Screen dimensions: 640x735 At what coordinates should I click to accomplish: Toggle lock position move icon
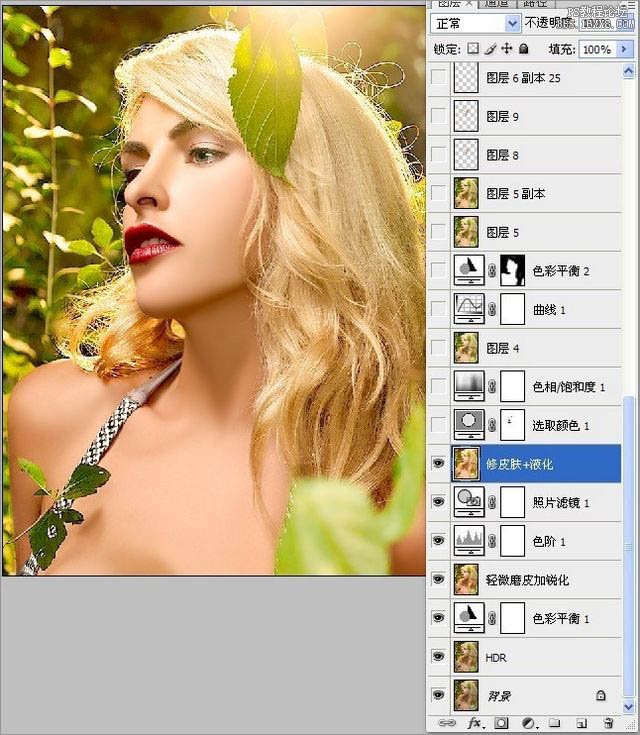pos(507,49)
